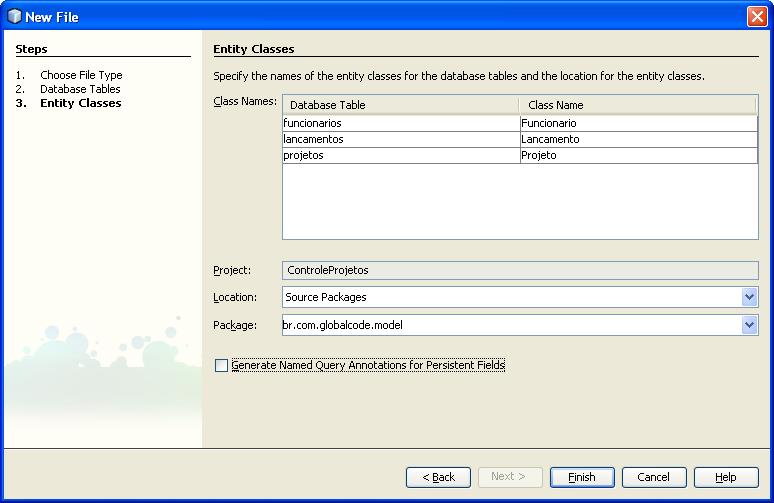Screen dimensions: 774x503
Task: Click the br.com.globalcode.model package field
Action: tap(511, 325)
